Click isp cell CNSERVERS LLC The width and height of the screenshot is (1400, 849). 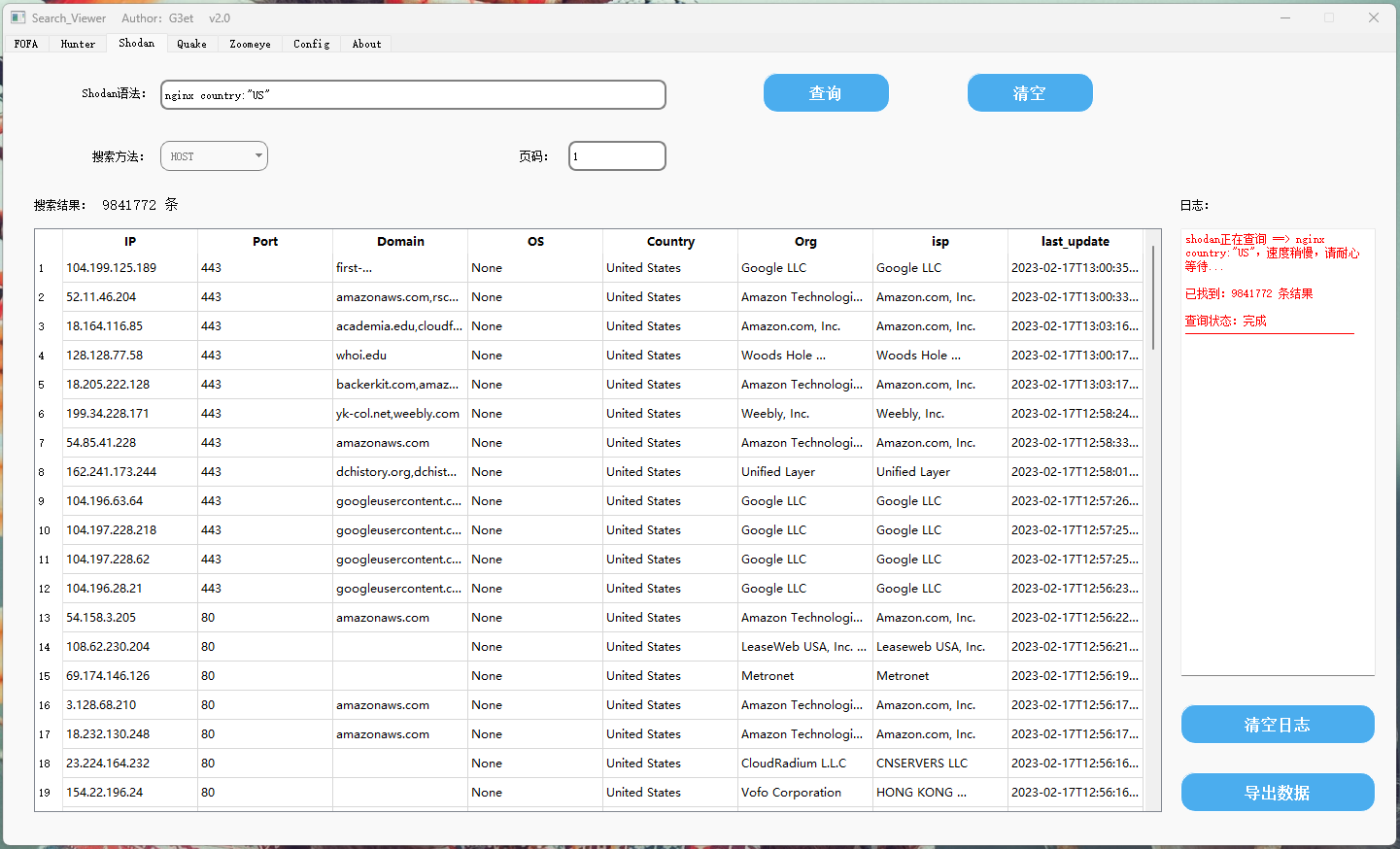click(x=940, y=764)
